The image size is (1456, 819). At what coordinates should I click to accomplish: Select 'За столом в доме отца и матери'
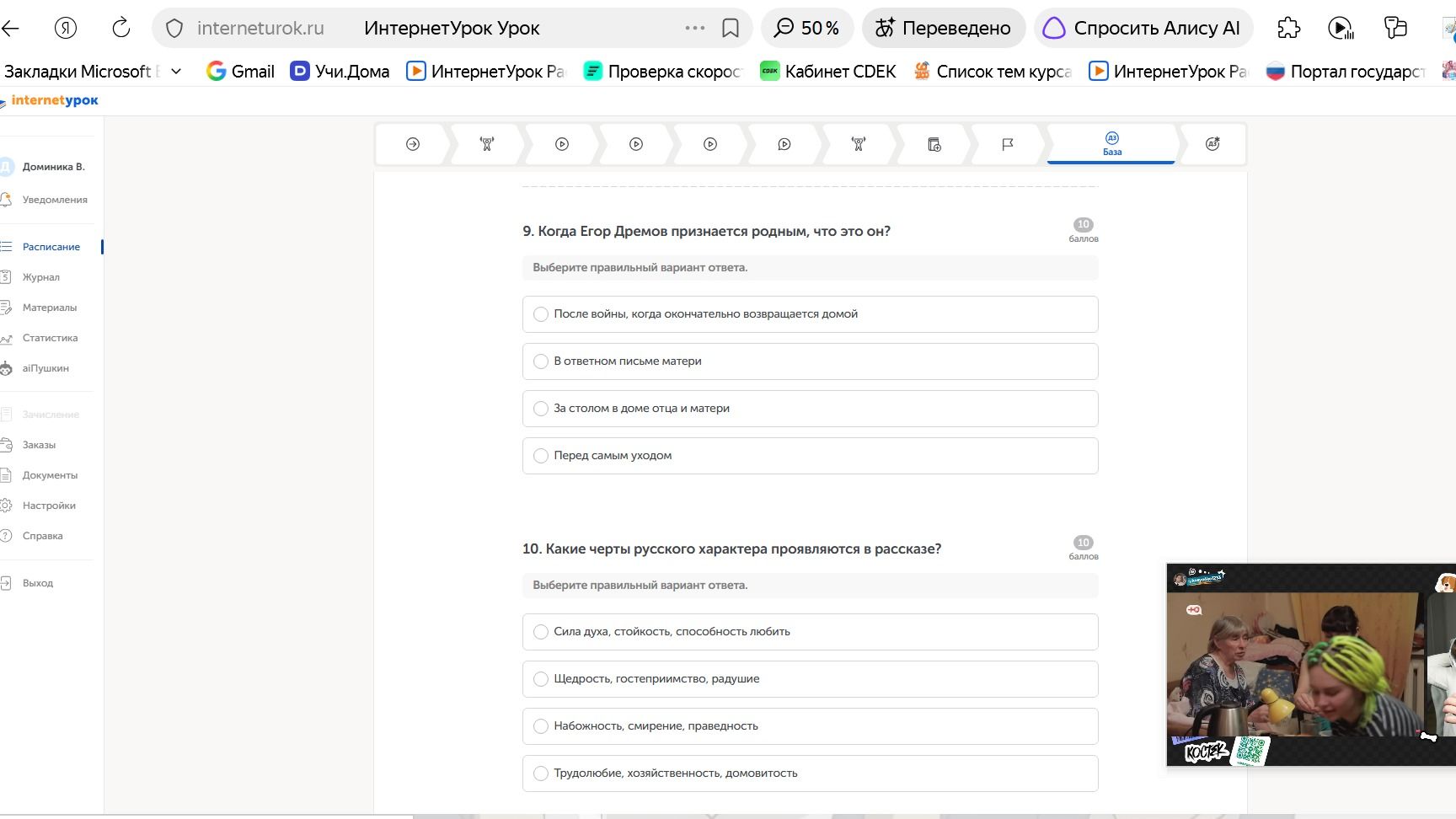(x=810, y=409)
